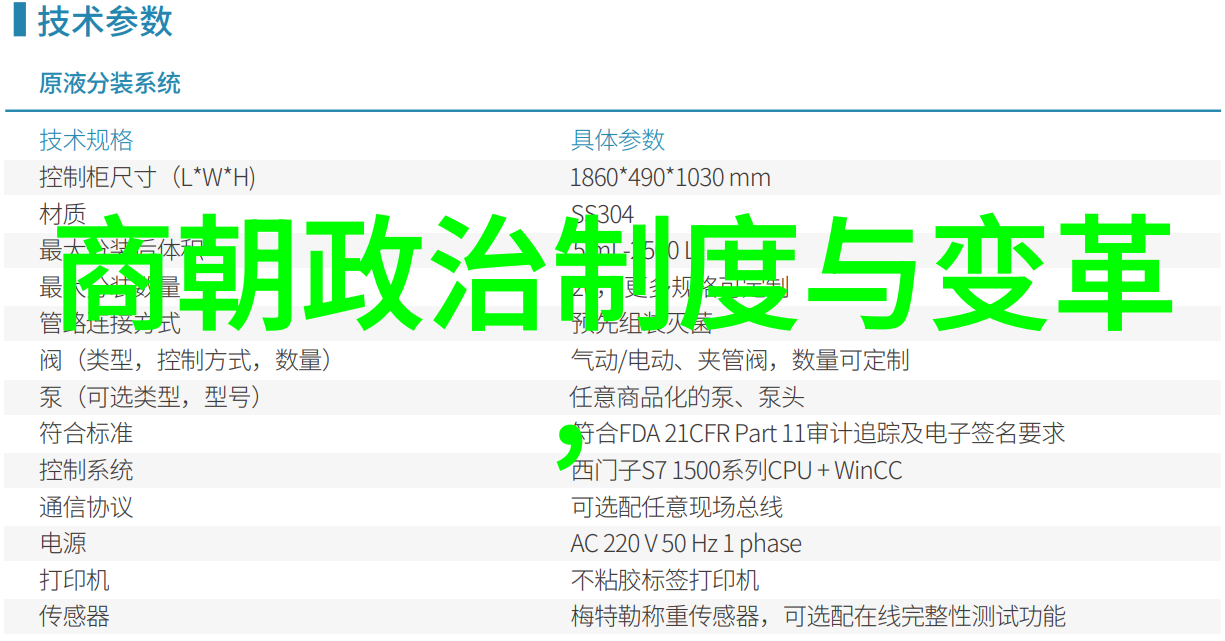Click the 可选配任意现场总线 value

pyautogui.click(x=676, y=507)
